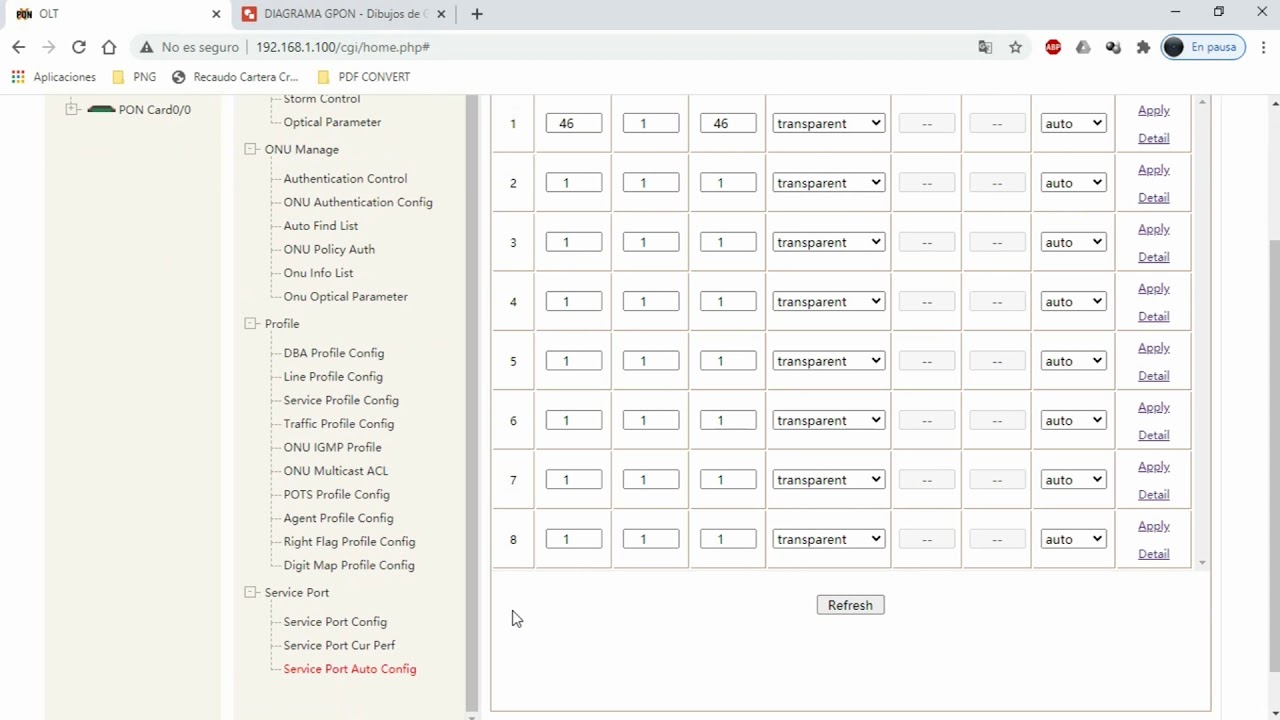Reload the current page
Image resolution: width=1280 pixels, height=720 pixels.
79,47
